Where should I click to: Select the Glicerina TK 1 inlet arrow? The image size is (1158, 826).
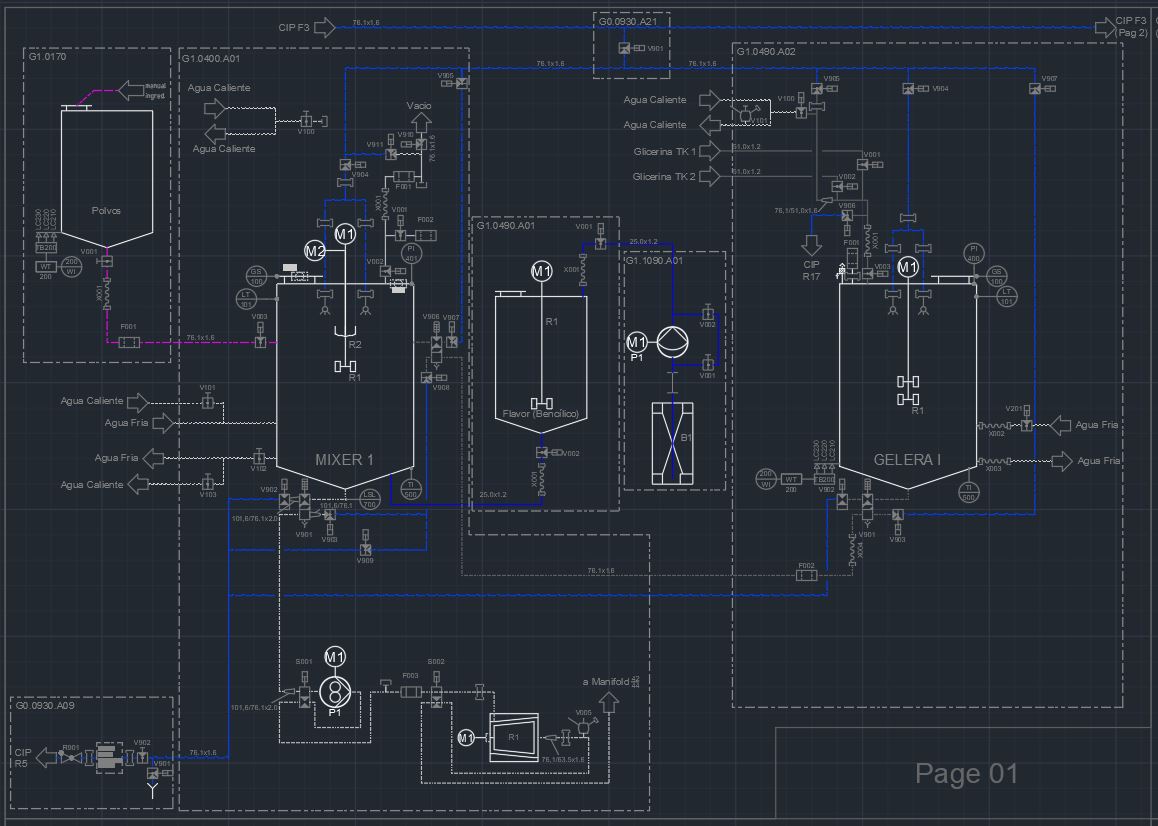(710, 151)
